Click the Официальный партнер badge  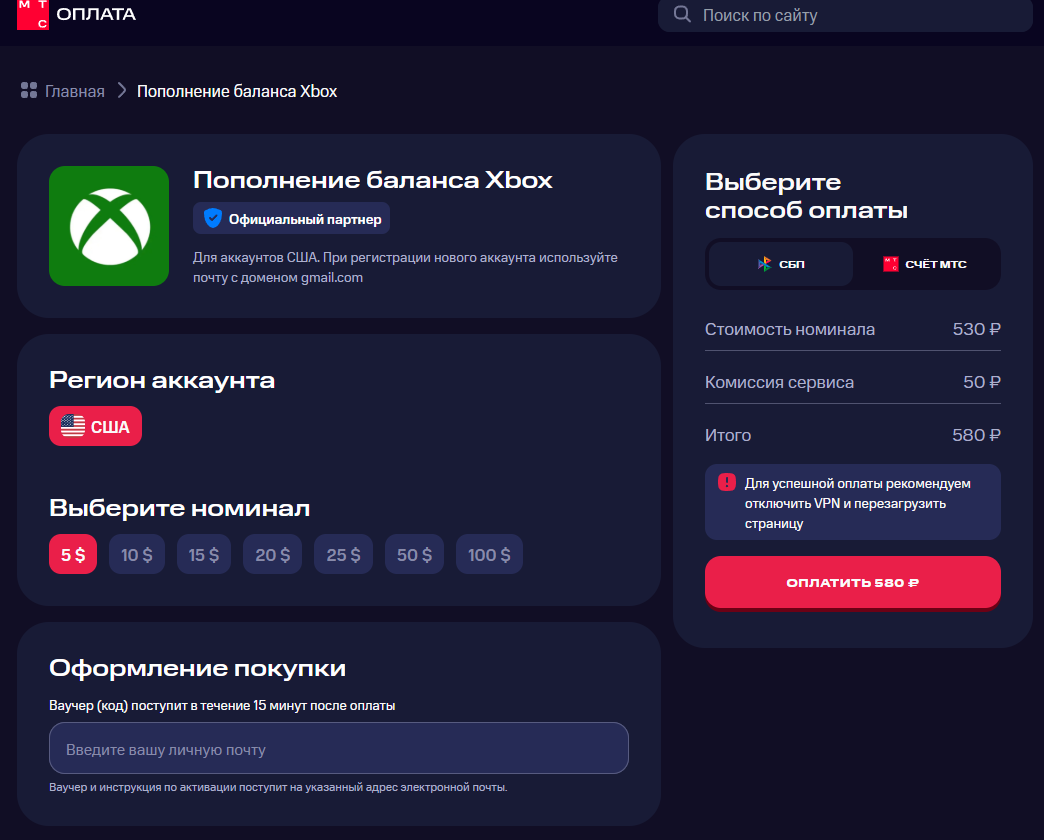(292, 218)
